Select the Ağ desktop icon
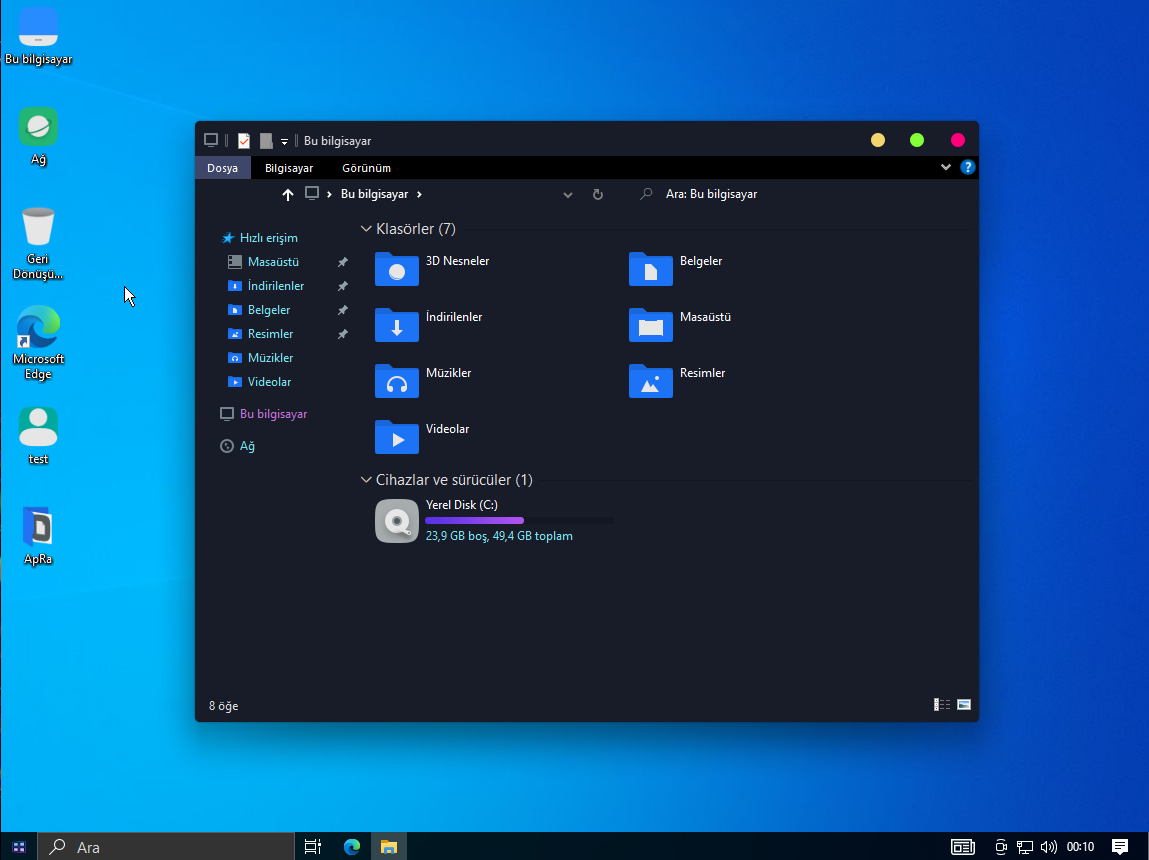 click(x=38, y=136)
